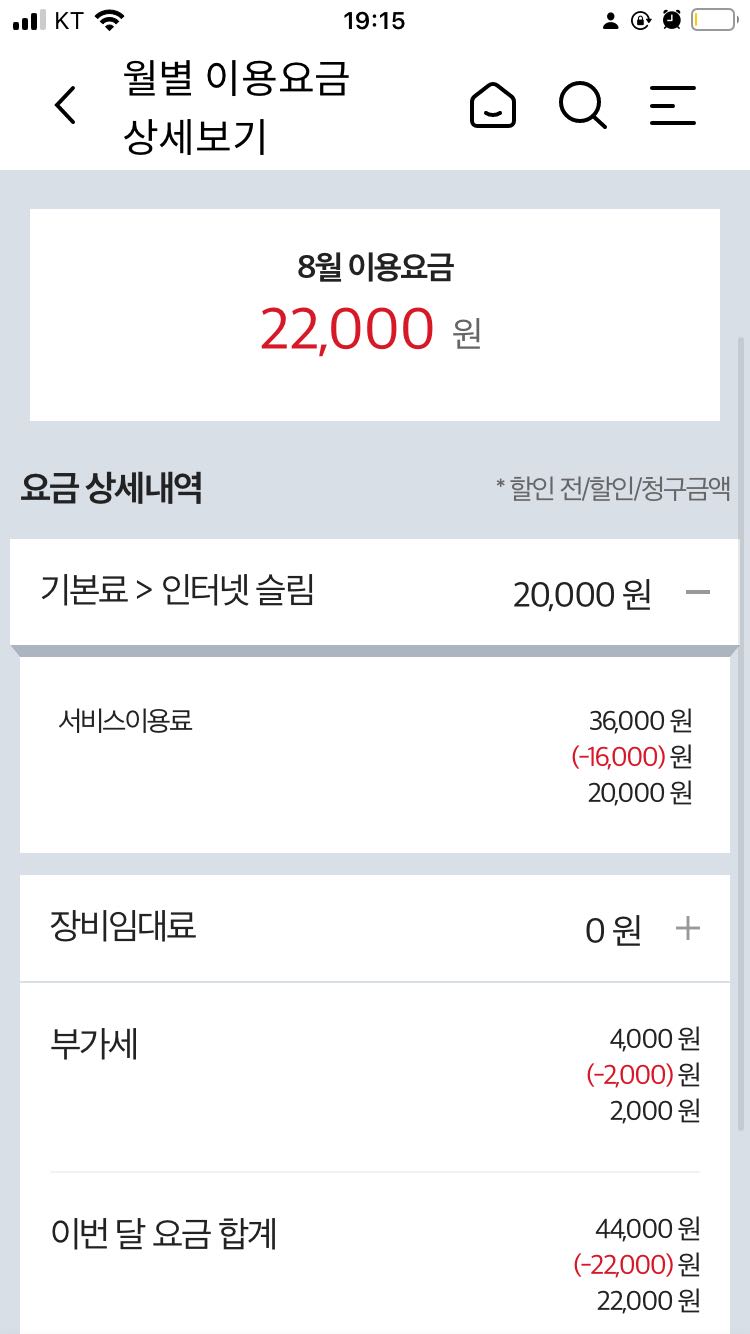Image resolution: width=750 pixels, height=1334 pixels.
Task: Tap the 22,000 원 total amount
Action: 370,330
